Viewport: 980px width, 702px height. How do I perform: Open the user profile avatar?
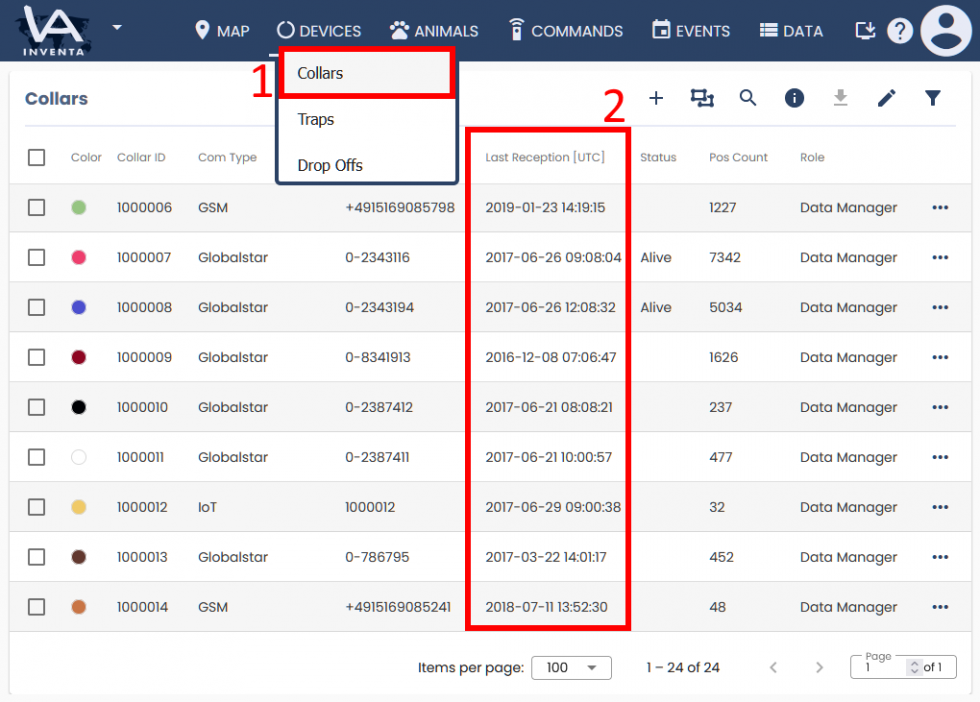pyautogui.click(x=946, y=31)
